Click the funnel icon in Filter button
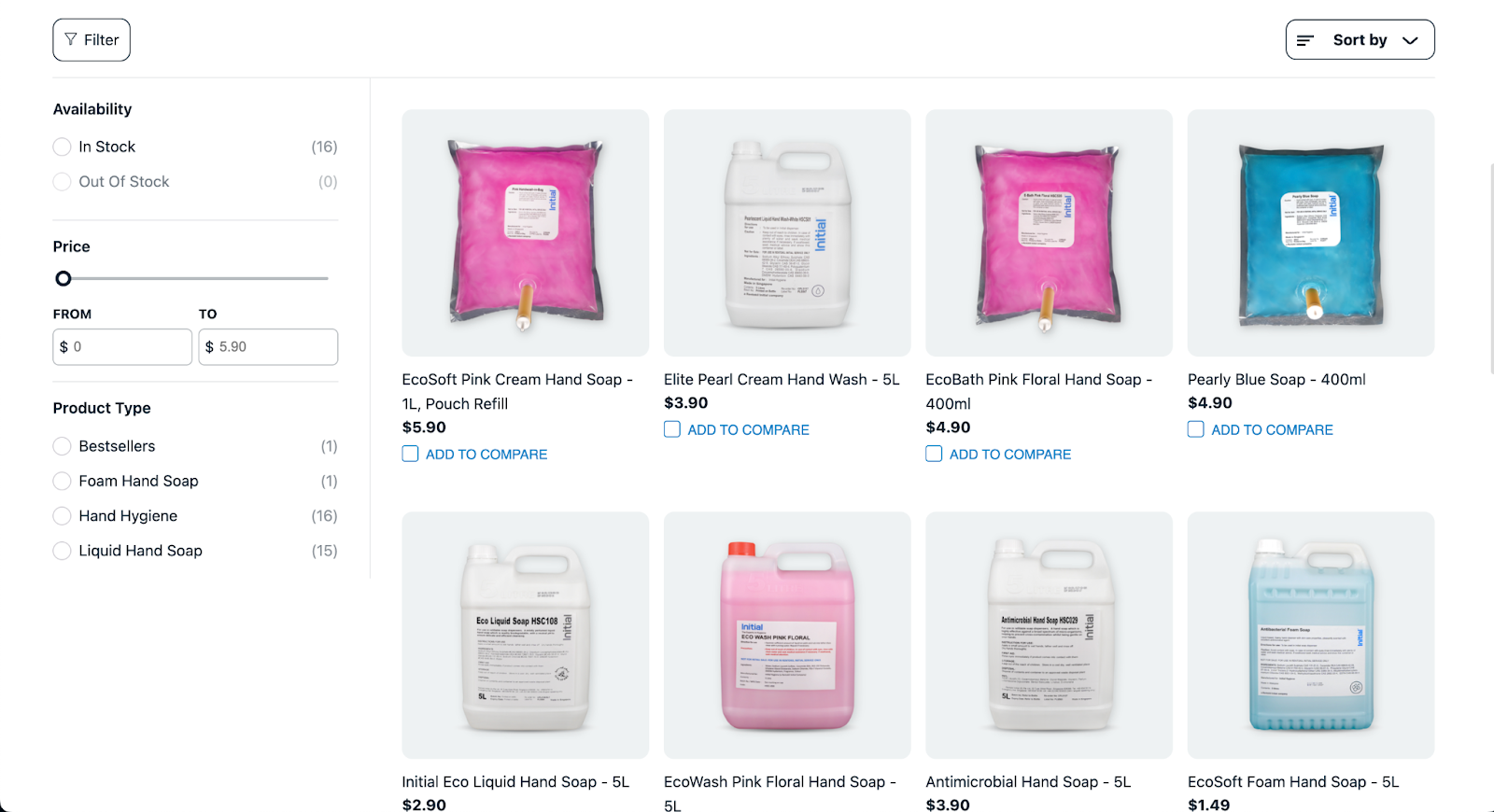This screenshot has width=1494, height=812. click(71, 39)
